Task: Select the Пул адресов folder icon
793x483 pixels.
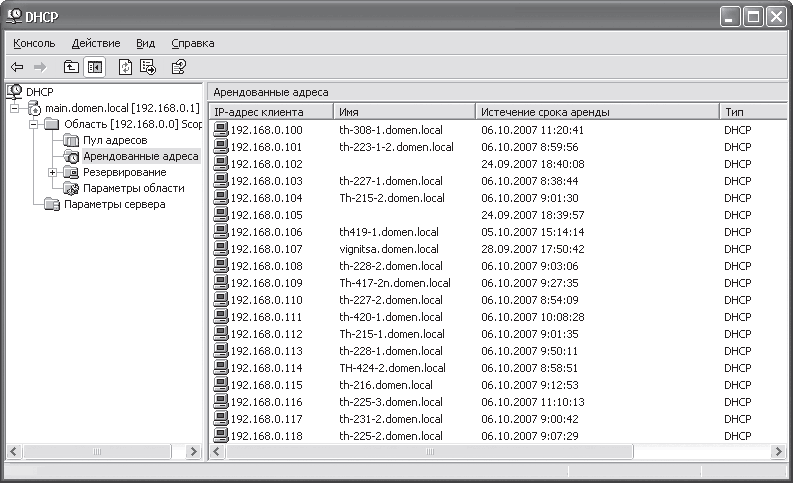Action: point(71,140)
